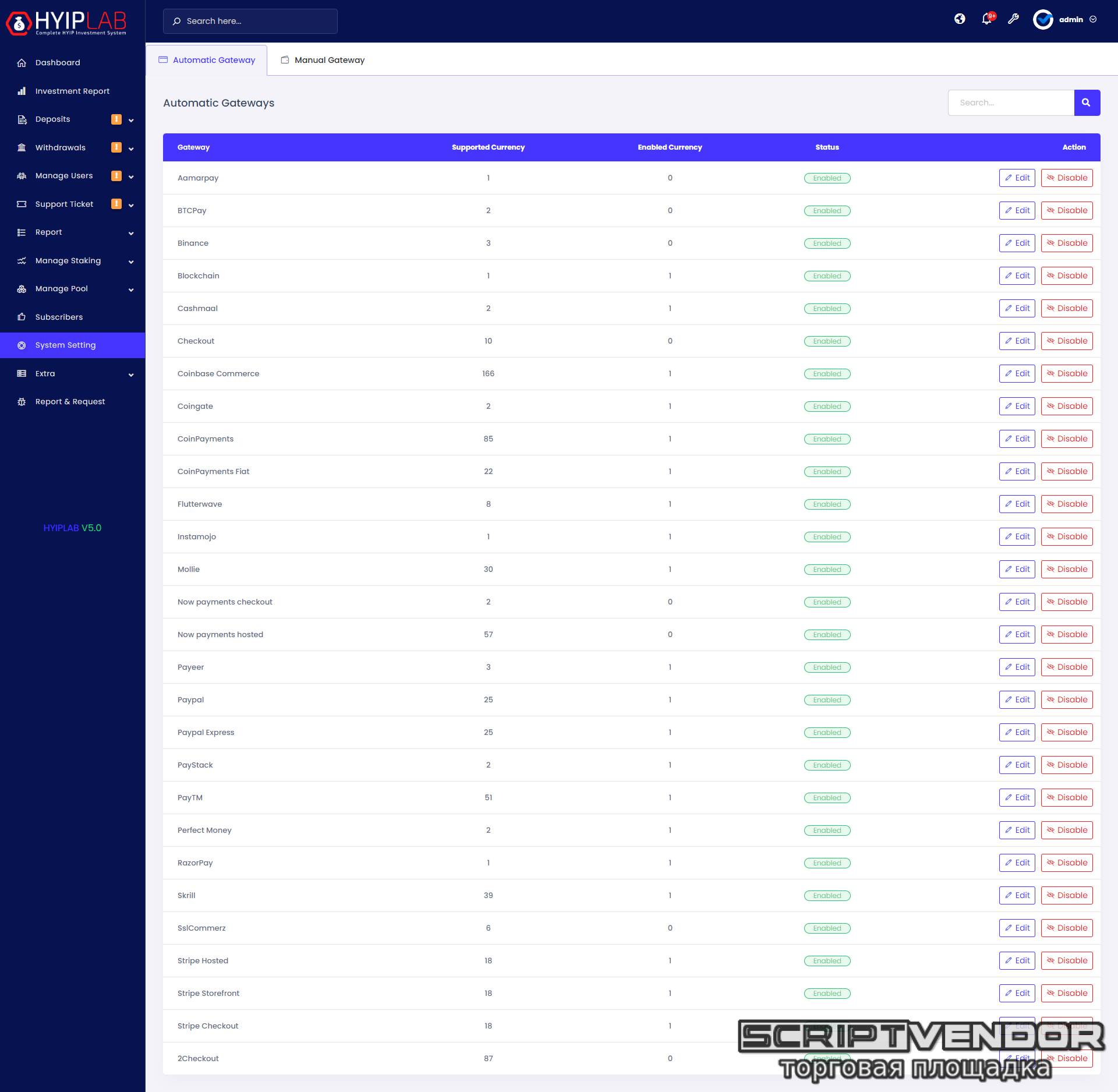Screen dimensions: 1118x1092
Task: Click the Withdrawals orange alert badge
Action: click(x=116, y=147)
